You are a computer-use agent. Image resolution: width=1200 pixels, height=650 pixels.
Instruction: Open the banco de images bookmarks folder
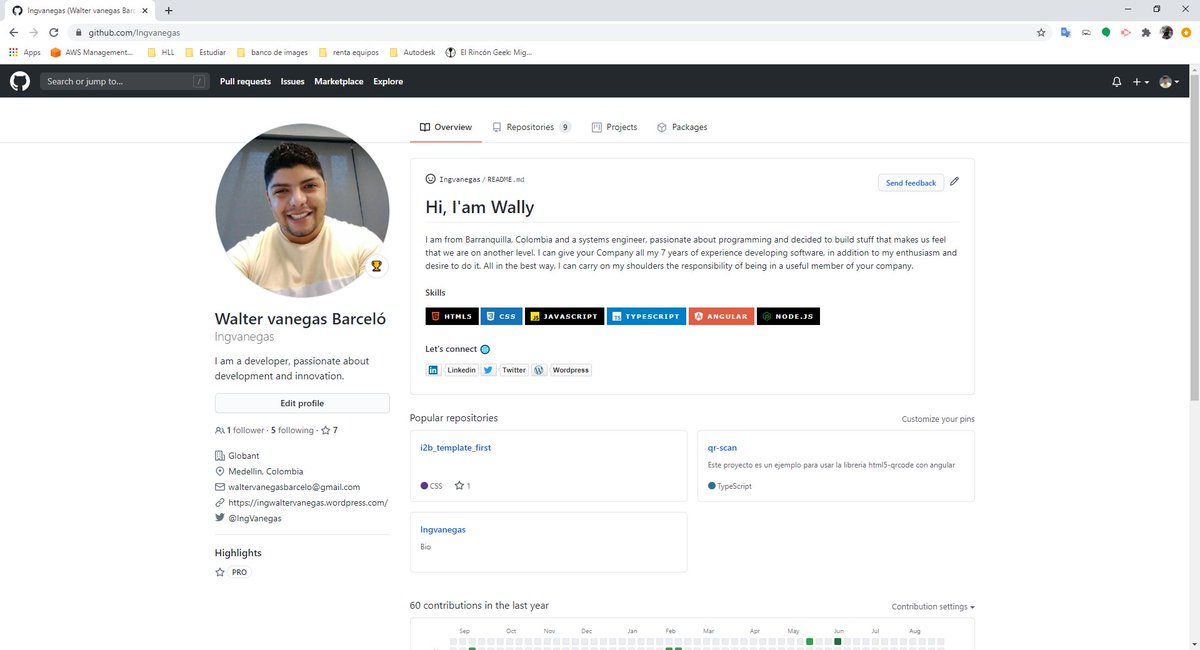click(x=272, y=52)
